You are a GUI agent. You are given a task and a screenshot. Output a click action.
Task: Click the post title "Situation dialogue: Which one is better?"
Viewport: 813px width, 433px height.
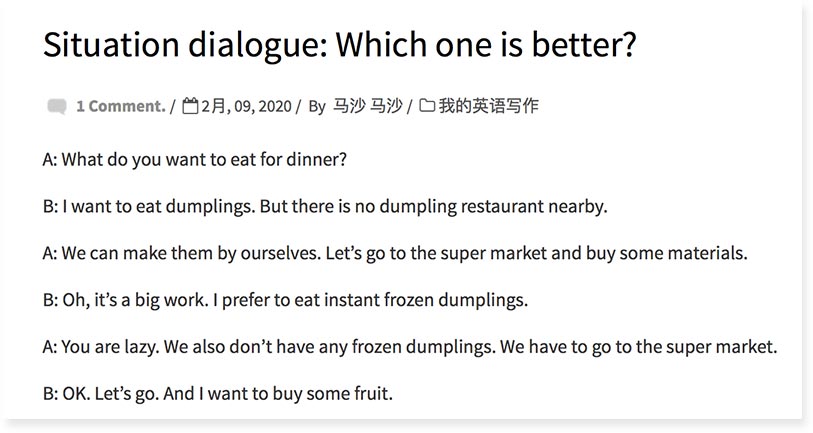(x=340, y=45)
